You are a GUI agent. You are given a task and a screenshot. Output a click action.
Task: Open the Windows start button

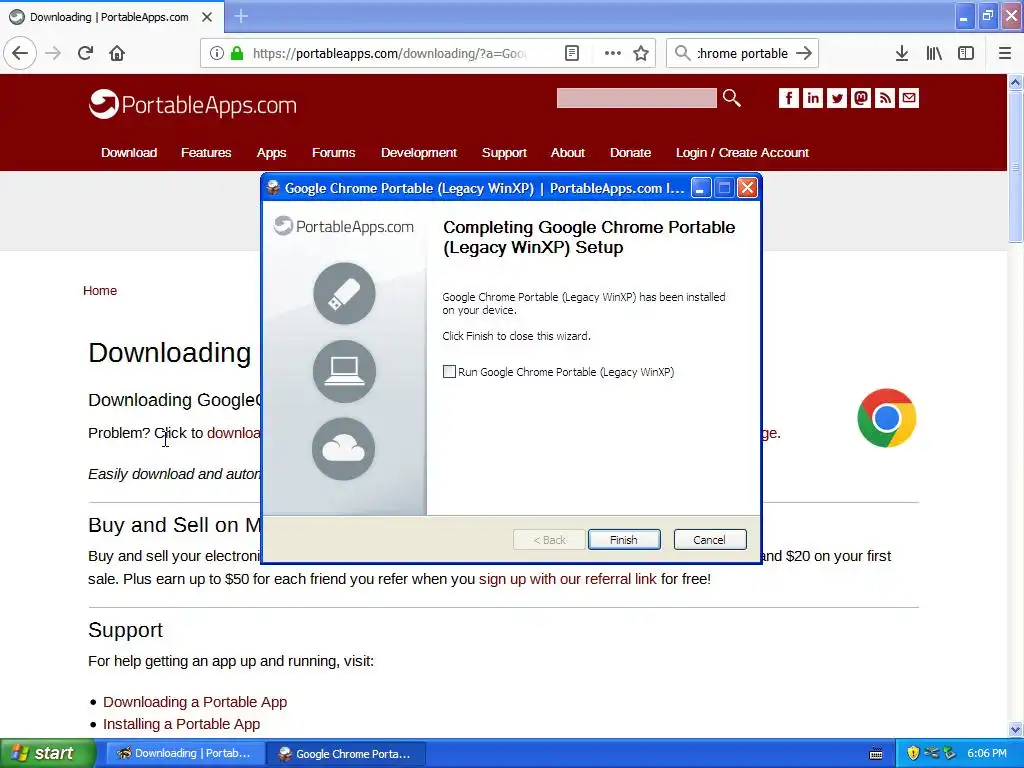47,753
